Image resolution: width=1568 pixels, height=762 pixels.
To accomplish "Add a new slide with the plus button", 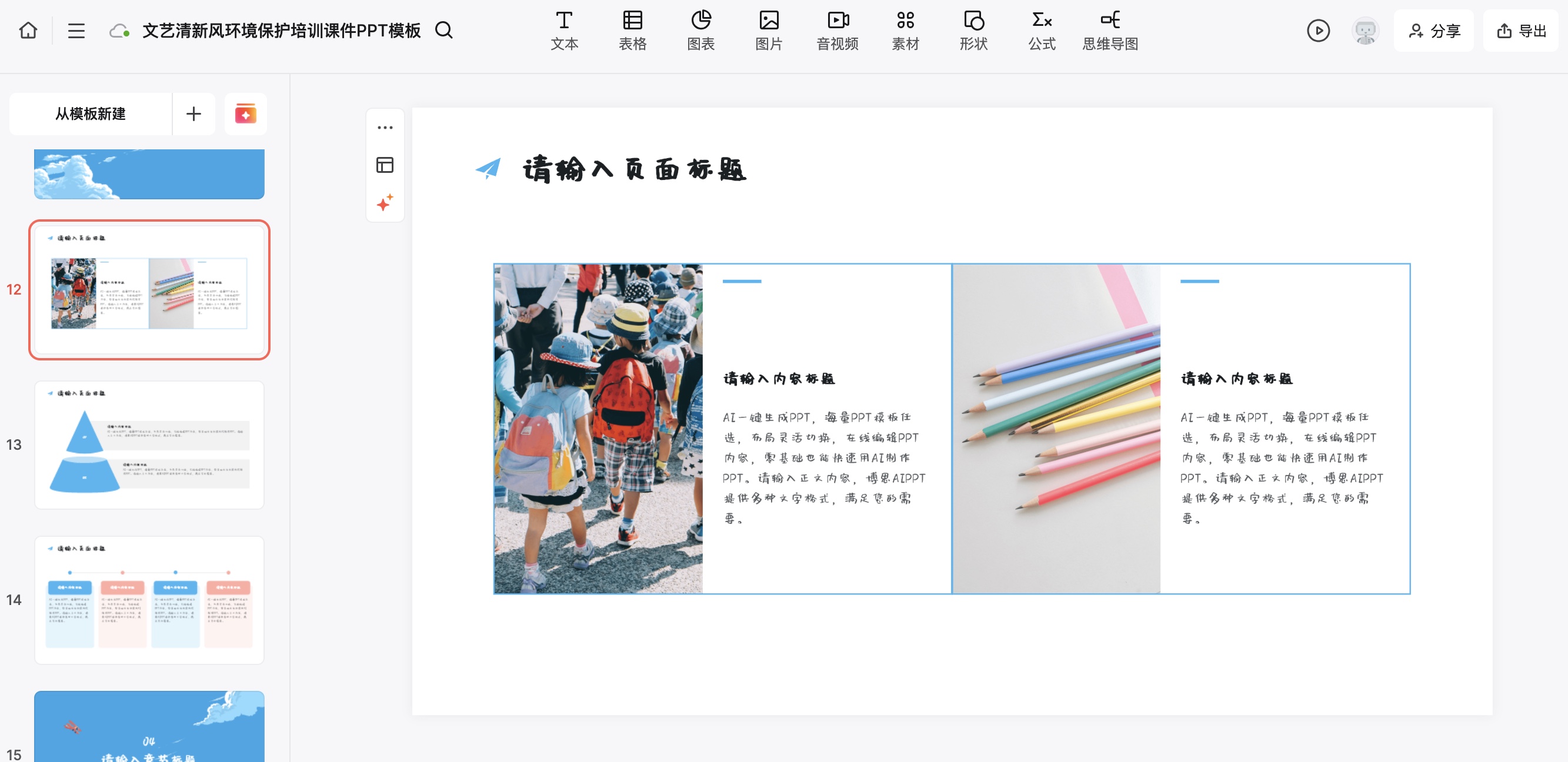I will [194, 114].
